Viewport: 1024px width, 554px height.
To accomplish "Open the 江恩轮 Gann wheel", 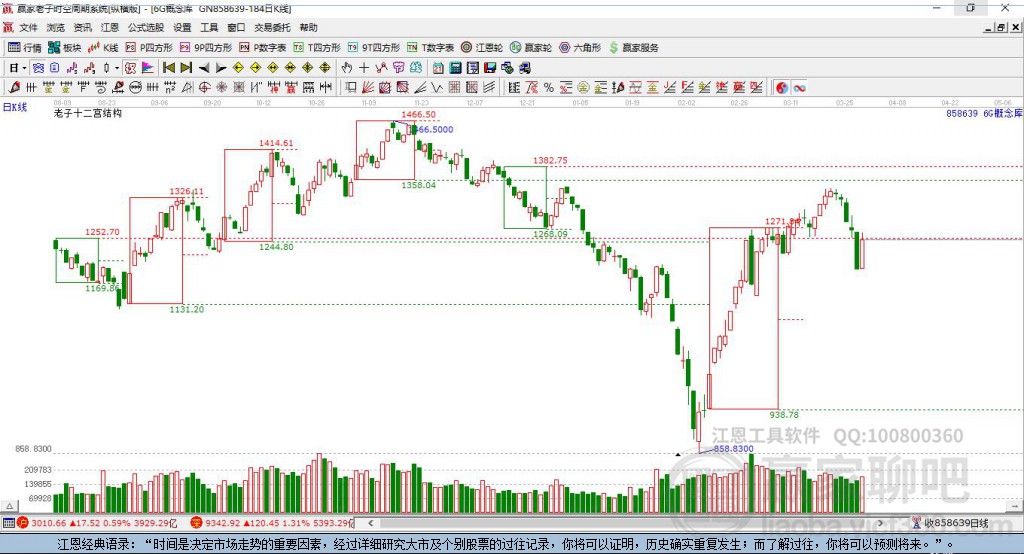I will (482, 48).
